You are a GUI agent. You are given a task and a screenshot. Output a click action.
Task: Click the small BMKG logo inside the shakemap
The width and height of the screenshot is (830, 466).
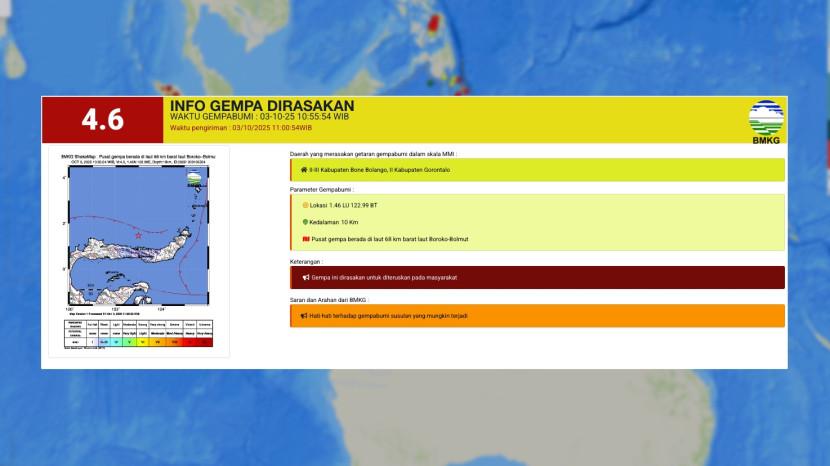point(194,178)
